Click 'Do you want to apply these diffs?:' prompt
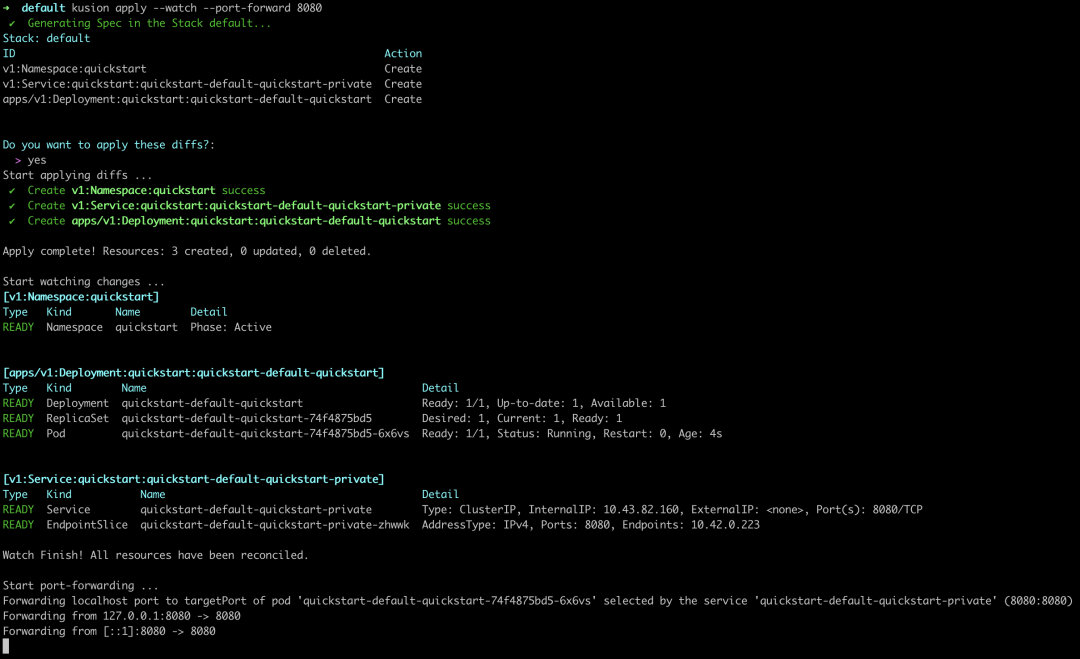The width and height of the screenshot is (1080, 659). (109, 145)
